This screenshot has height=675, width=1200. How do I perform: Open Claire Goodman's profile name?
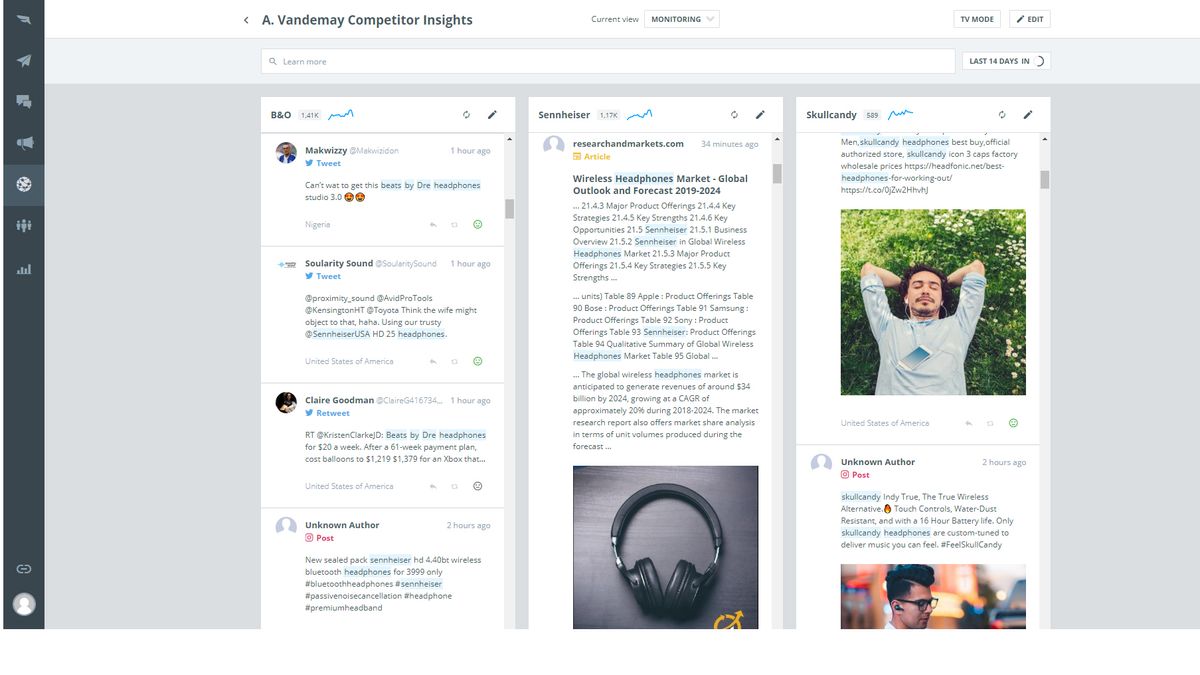pos(340,400)
